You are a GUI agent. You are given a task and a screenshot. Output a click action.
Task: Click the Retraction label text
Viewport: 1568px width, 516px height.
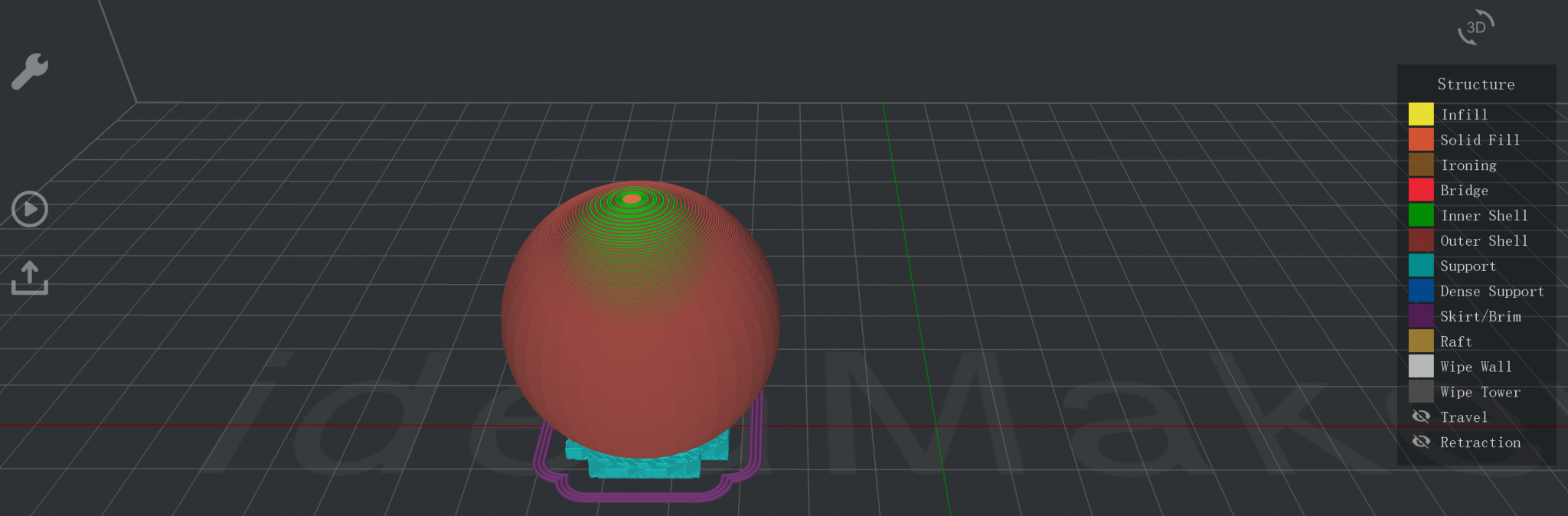tap(1481, 443)
